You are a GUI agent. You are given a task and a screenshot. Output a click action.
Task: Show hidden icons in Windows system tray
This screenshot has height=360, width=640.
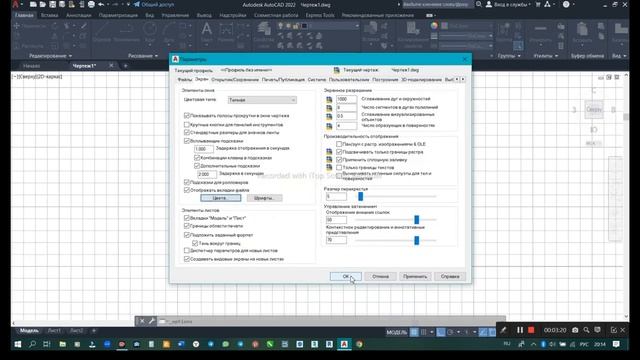(x=533, y=344)
